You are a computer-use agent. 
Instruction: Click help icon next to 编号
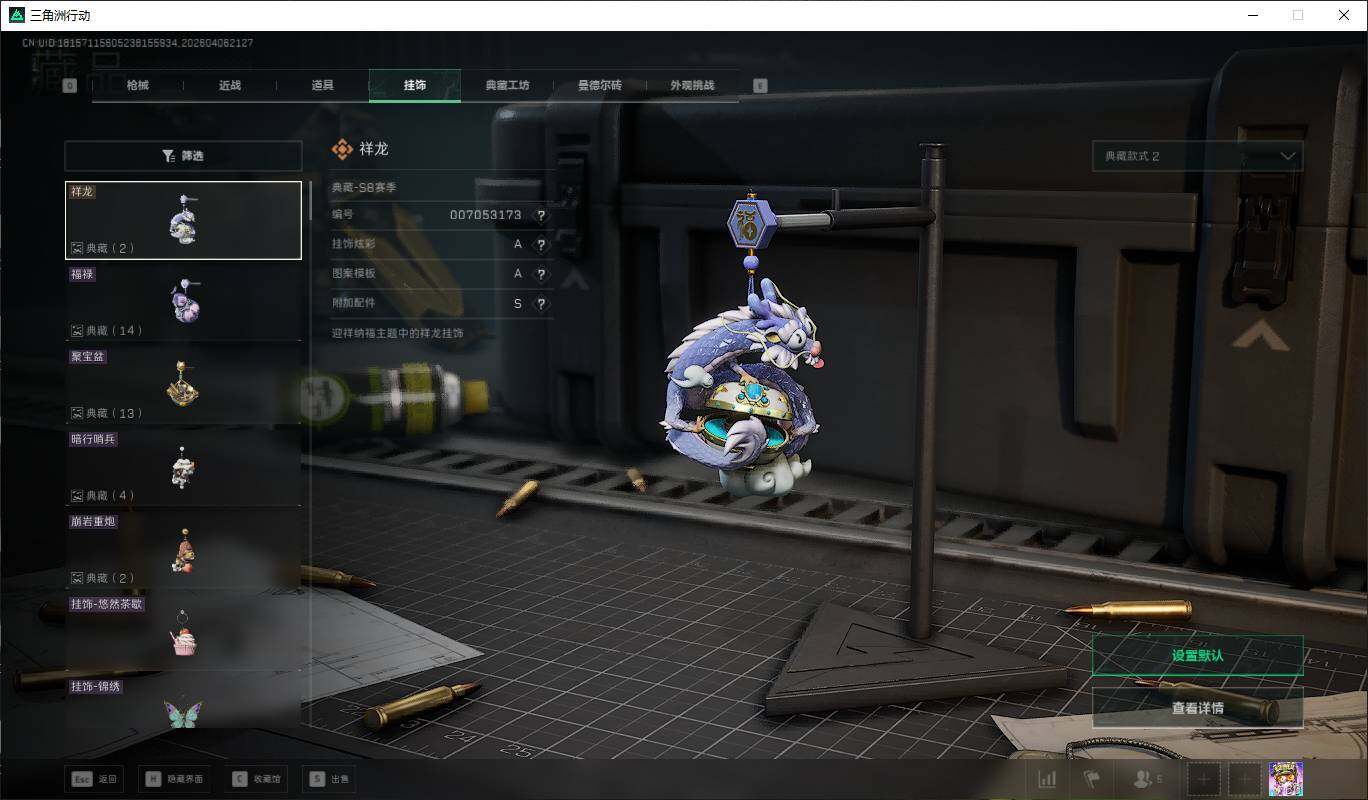[541, 215]
